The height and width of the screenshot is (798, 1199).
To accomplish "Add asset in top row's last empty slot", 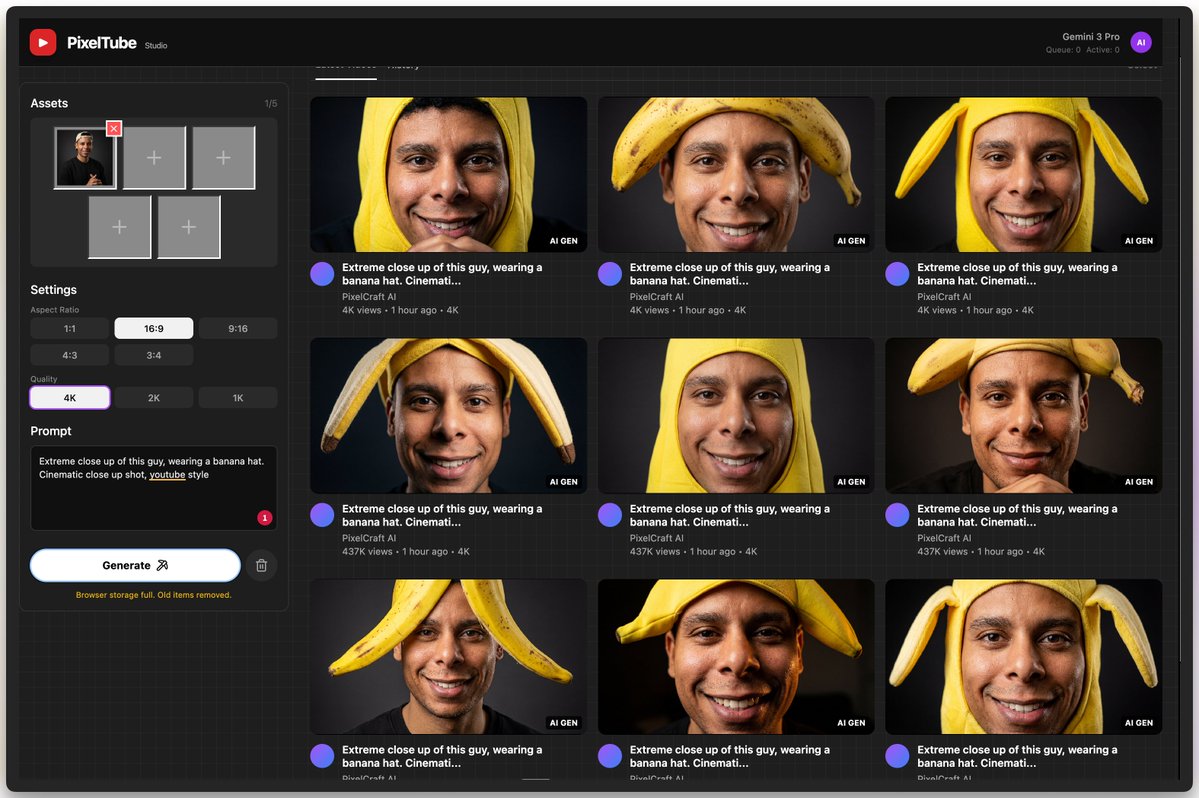I will pos(223,157).
